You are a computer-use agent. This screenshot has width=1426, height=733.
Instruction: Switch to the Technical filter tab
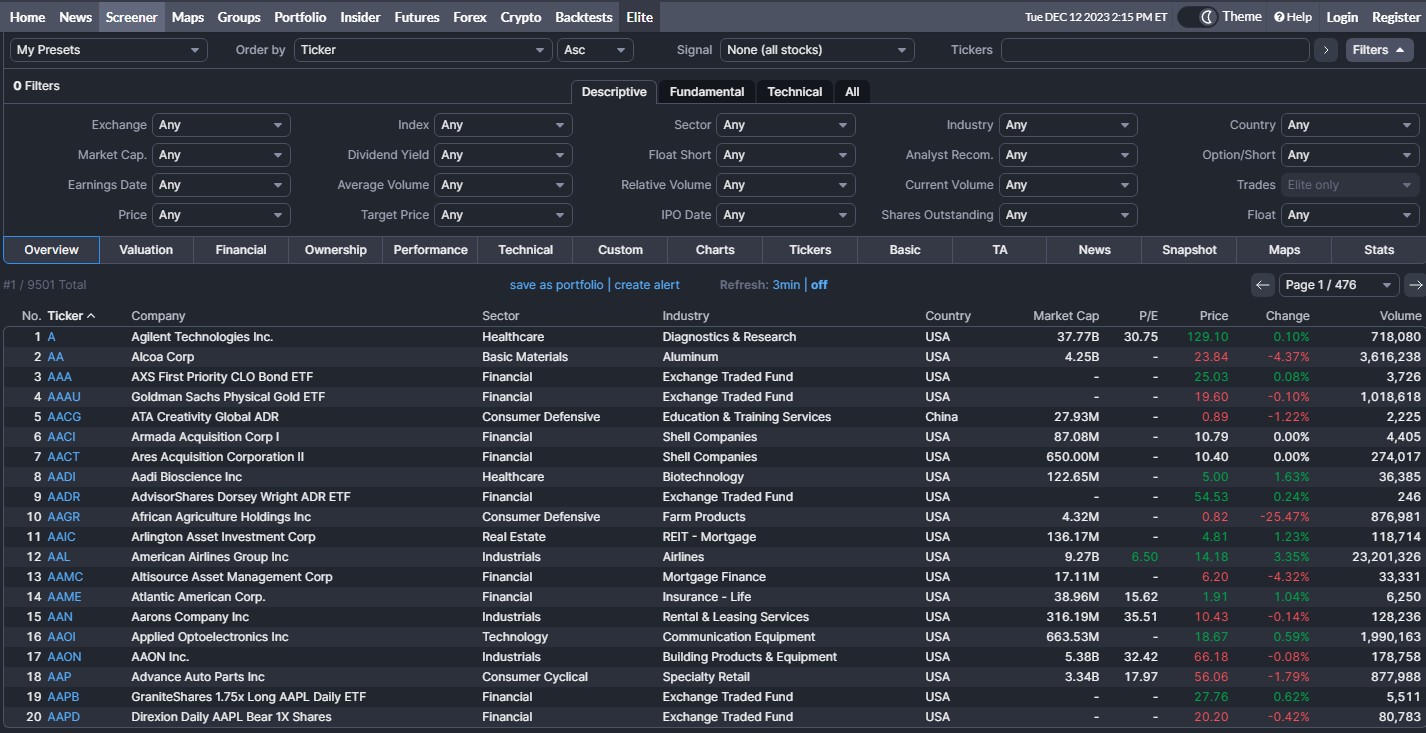pyautogui.click(x=795, y=92)
